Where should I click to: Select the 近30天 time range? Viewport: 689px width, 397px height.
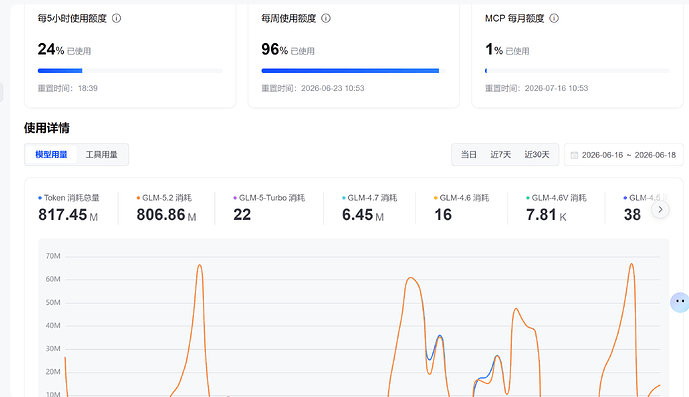click(537, 155)
